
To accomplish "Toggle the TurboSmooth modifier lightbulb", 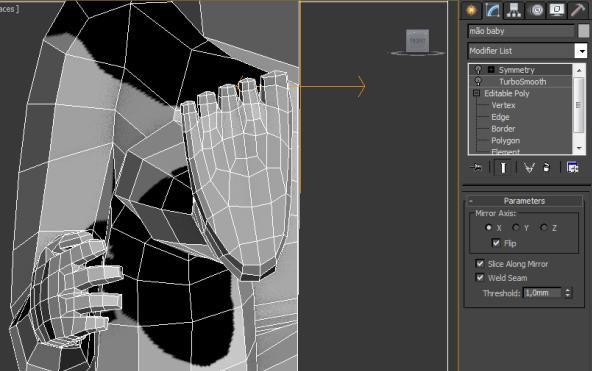I will click(x=478, y=82).
